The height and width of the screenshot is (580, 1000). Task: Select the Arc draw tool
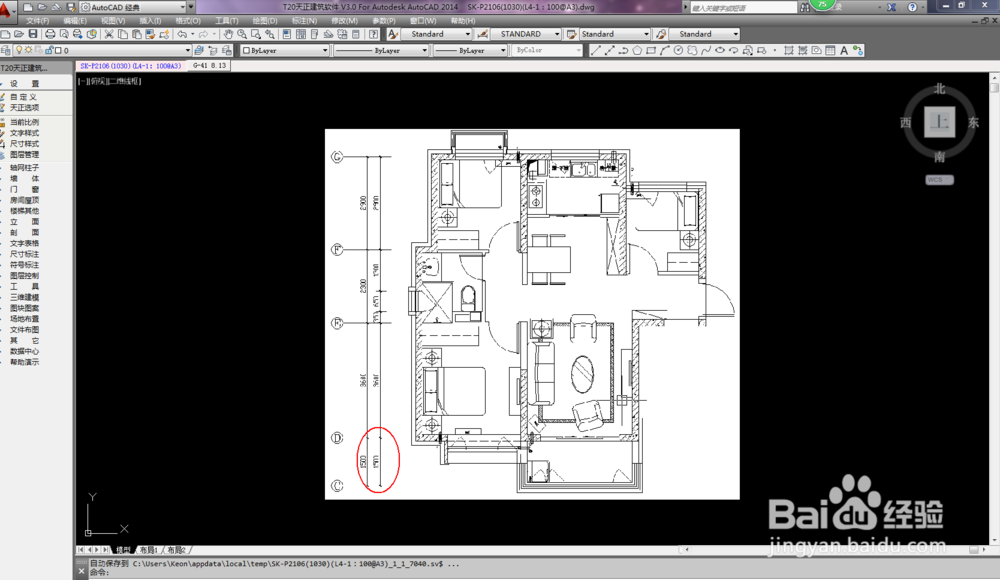click(665, 50)
